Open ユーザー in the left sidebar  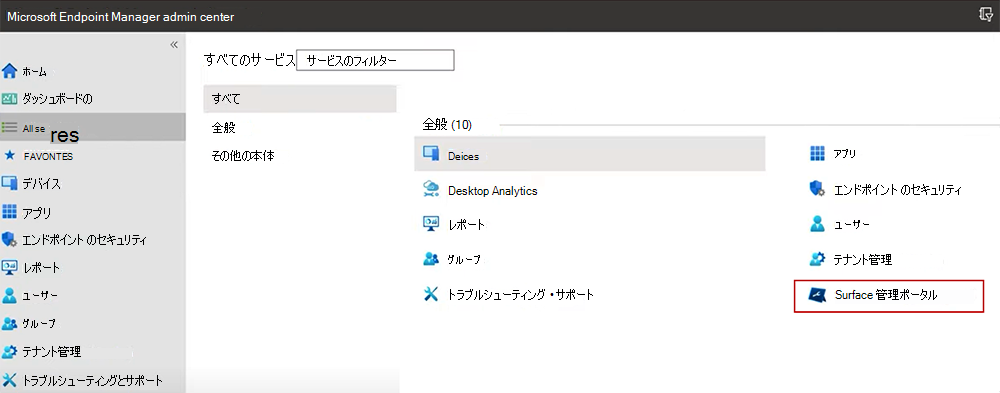point(40,296)
